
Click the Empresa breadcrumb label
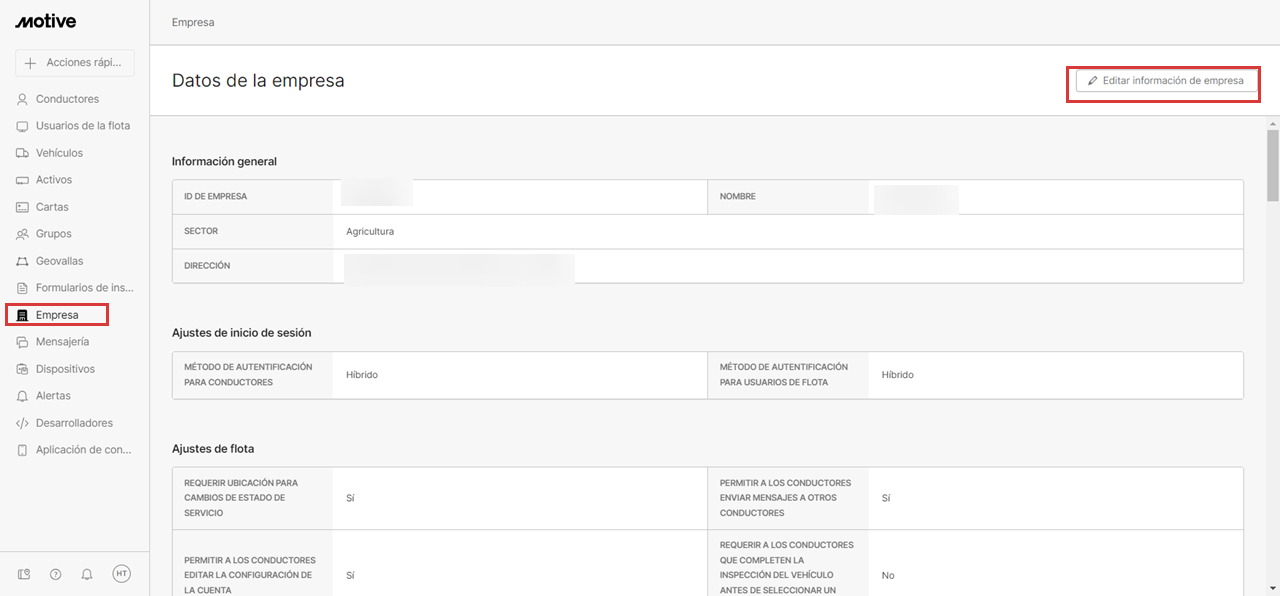pyautogui.click(x=192, y=21)
